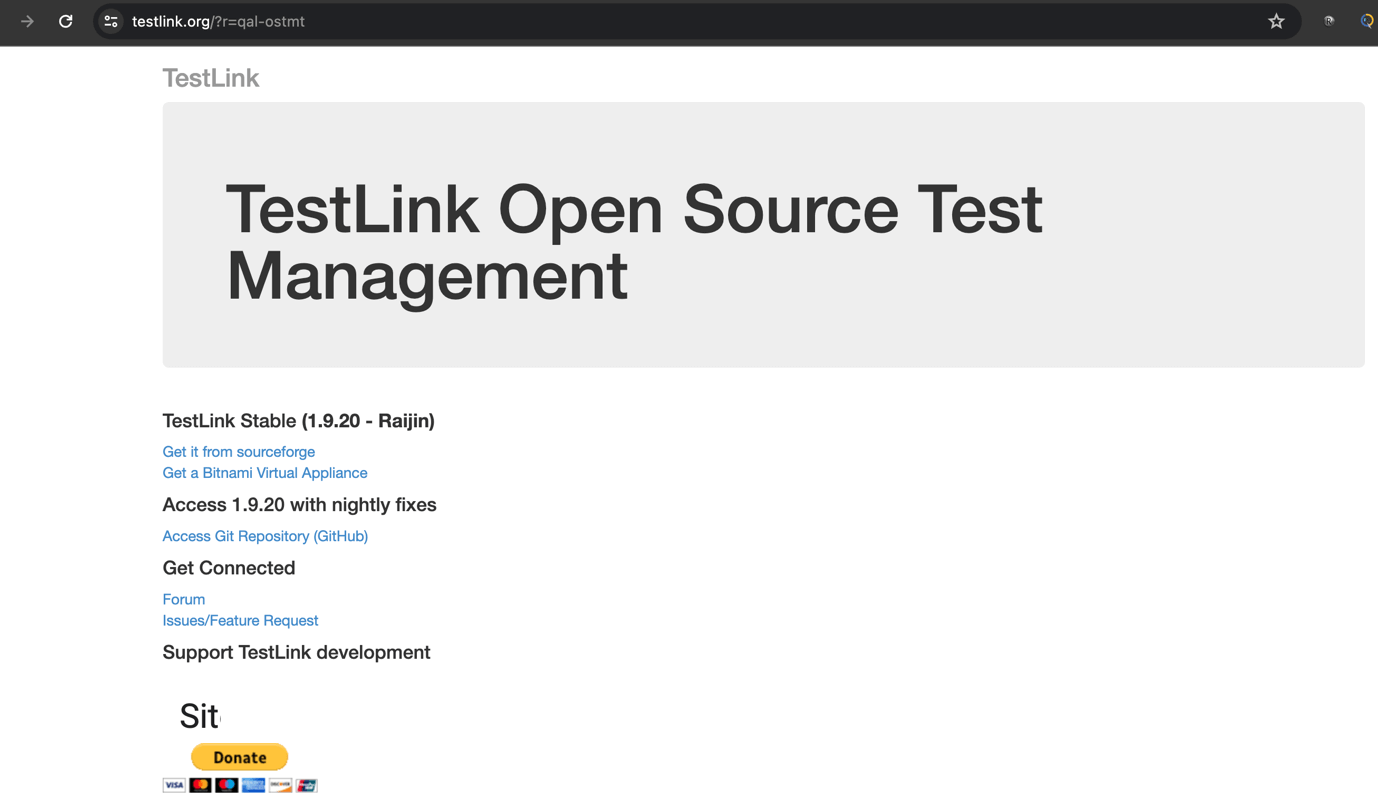The width and height of the screenshot is (1378, 804).
Task: Open the Get it from sourceforge link
Action: pyautogui.click(x=238, y=452)
